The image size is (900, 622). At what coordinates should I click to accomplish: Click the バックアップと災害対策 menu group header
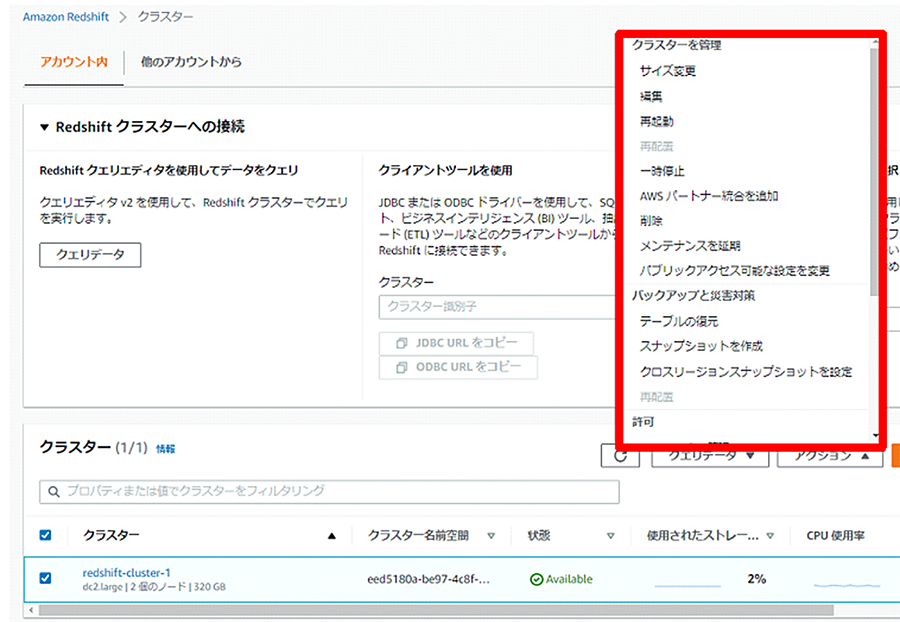pos(693,296)
